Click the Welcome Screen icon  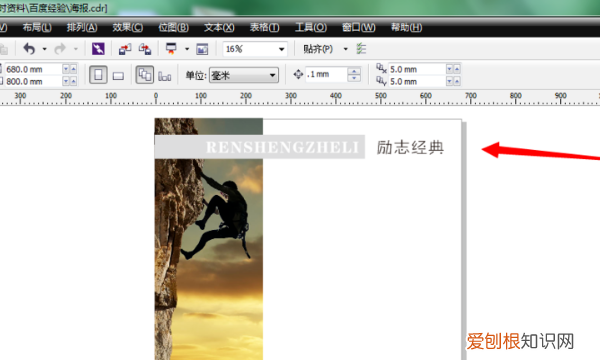[x=202, y=49]
